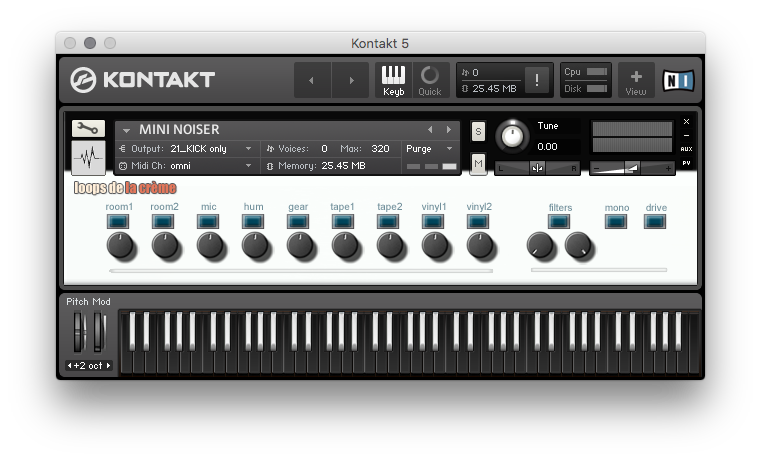761x460 pixels.
Task: Increase volume with plus button
Action: tap(668, 168)
